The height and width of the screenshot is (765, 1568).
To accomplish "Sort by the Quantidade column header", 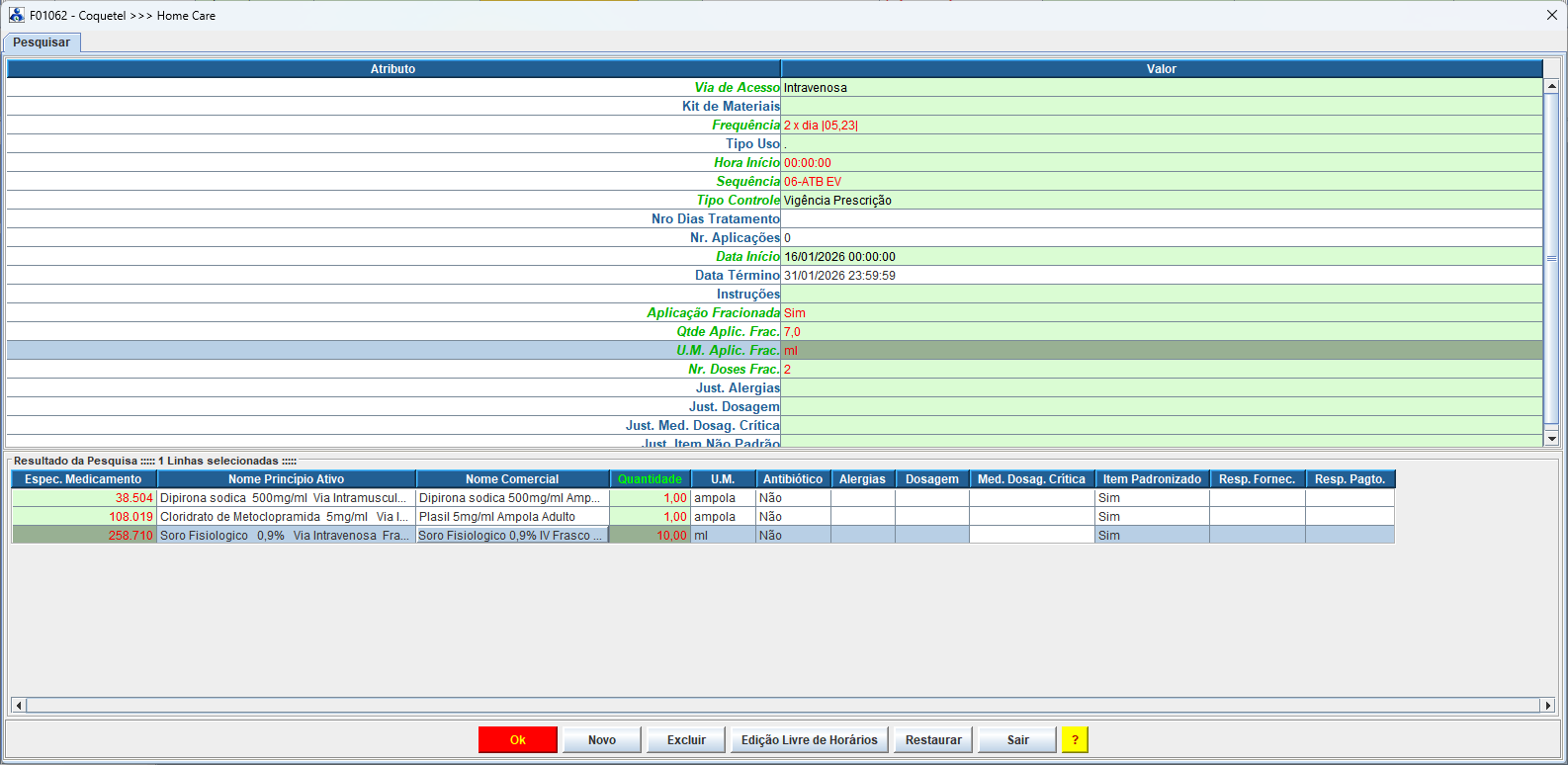I will [x=650, y=479].
